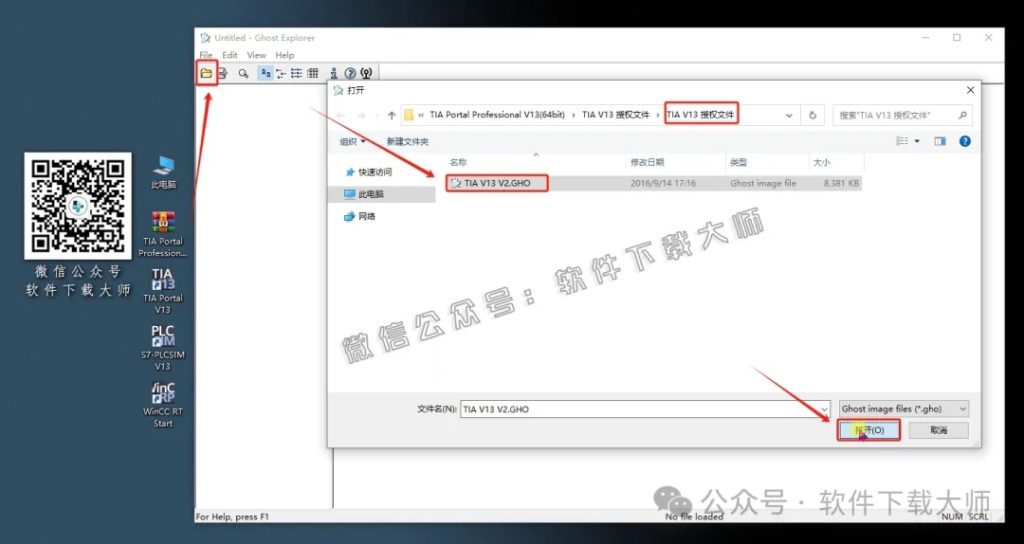Screen dimensions: 1024x544
Task: Click the 打开(O) button
Action: pos(869,430)
